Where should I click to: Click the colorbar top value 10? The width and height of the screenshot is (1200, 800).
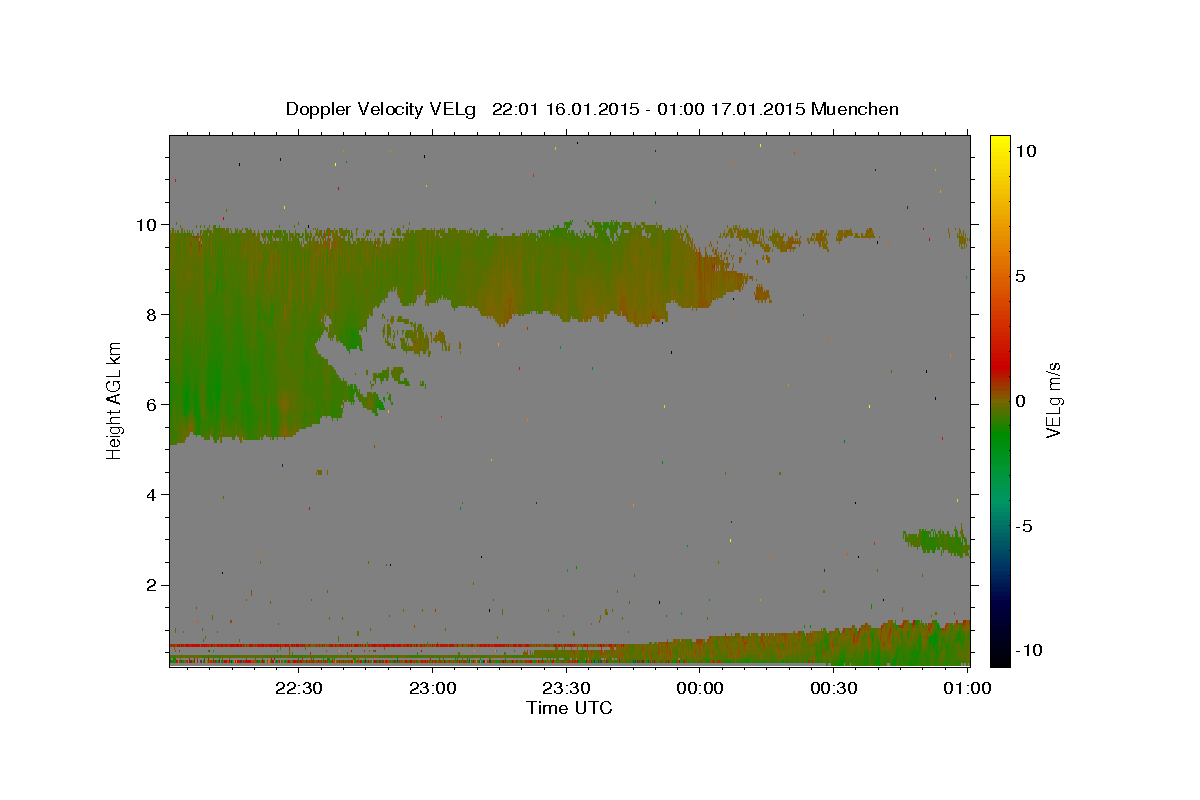1025,151
